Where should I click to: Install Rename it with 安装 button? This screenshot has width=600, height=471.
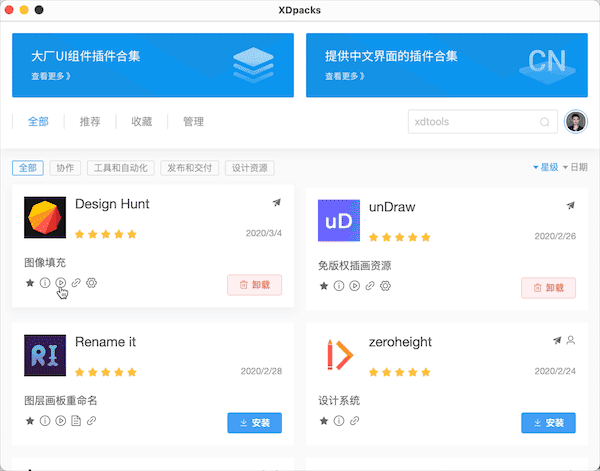[254, 423]
